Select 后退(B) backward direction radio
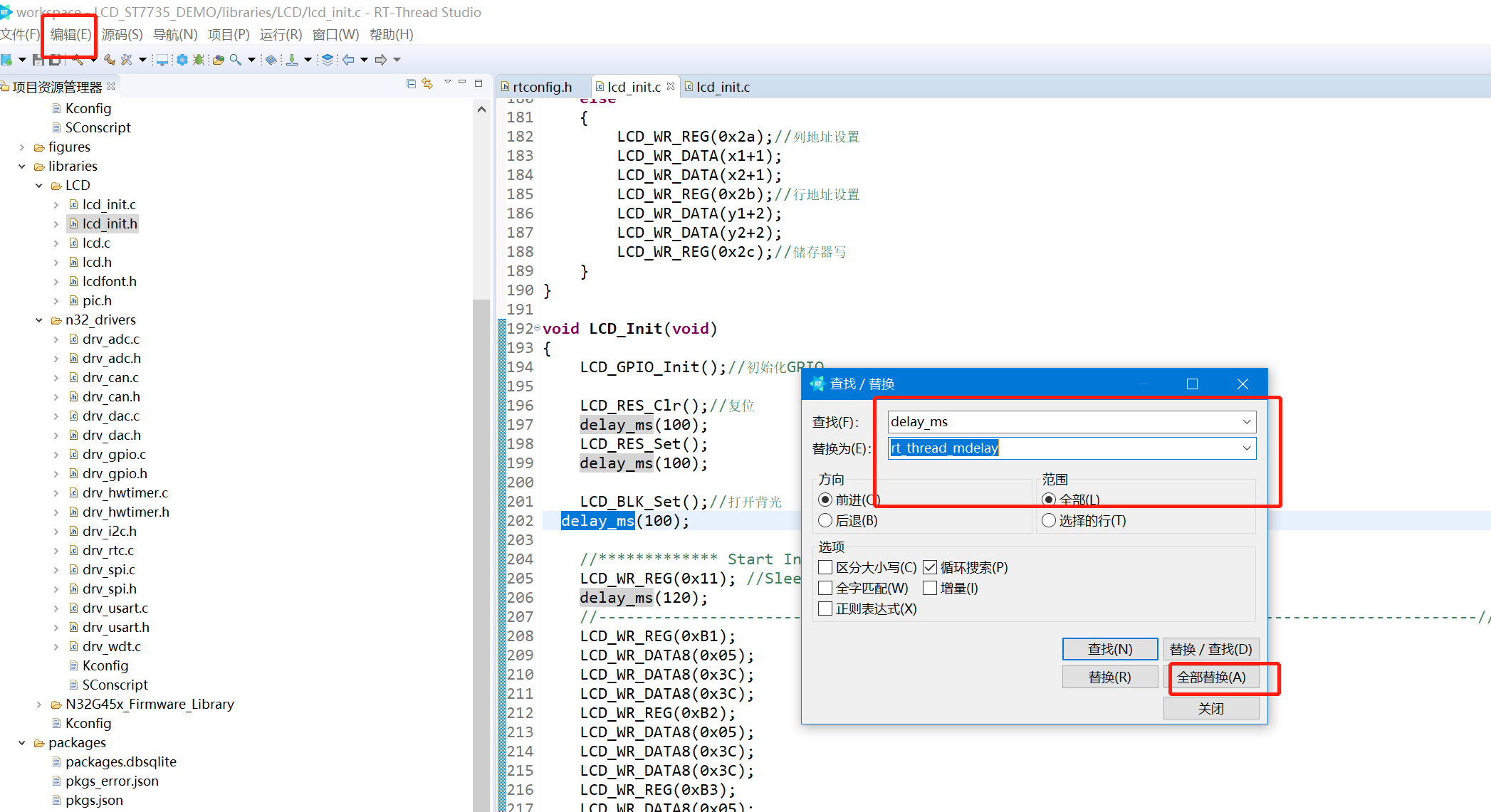Viewport: 1491px width, 812px height. point(825,520)
